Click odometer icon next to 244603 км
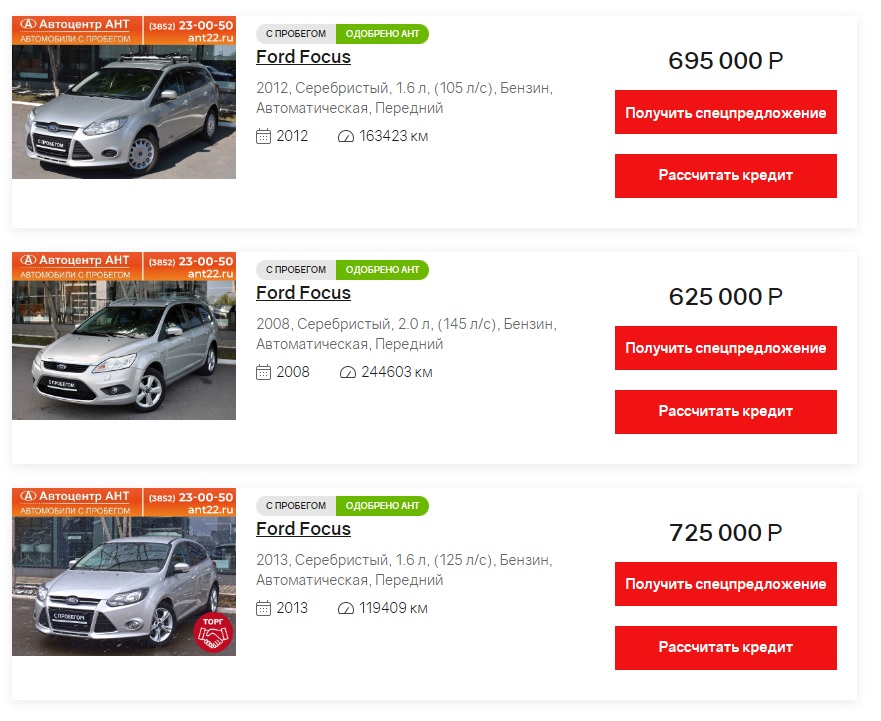Image resolution: width=881 pixels, height=721 pixels. 348,372
